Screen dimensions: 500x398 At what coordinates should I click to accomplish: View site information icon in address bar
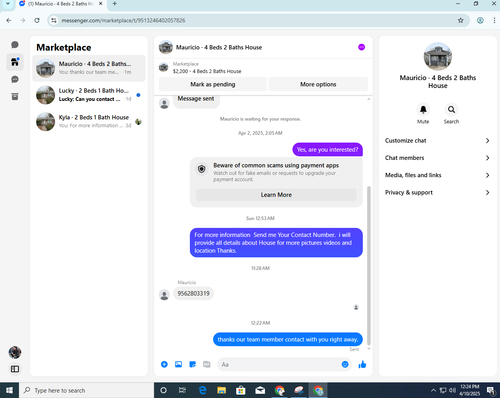(x=54, y=20)
